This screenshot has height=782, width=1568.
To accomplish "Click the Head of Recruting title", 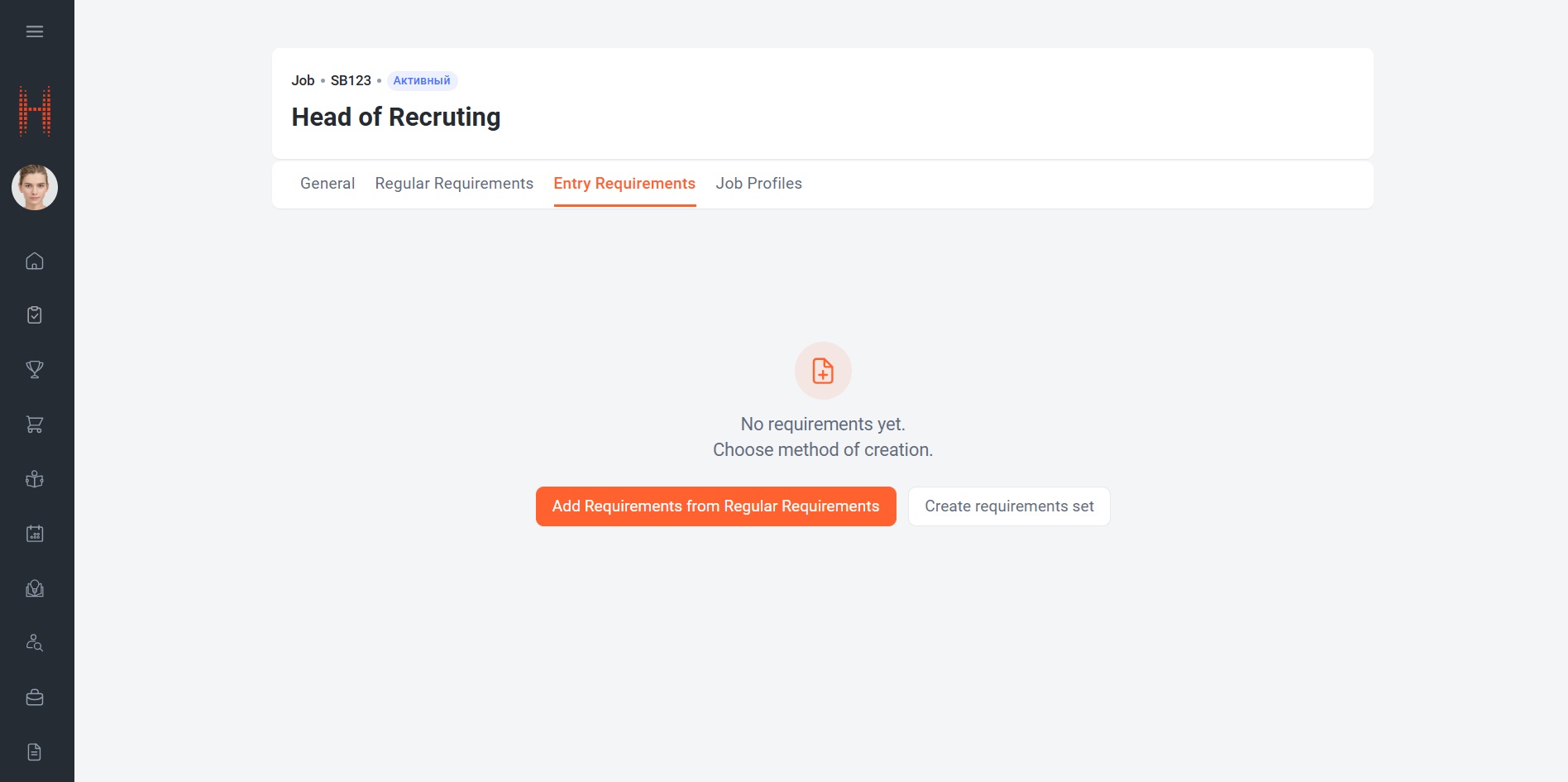I will (x=396, y=118).
